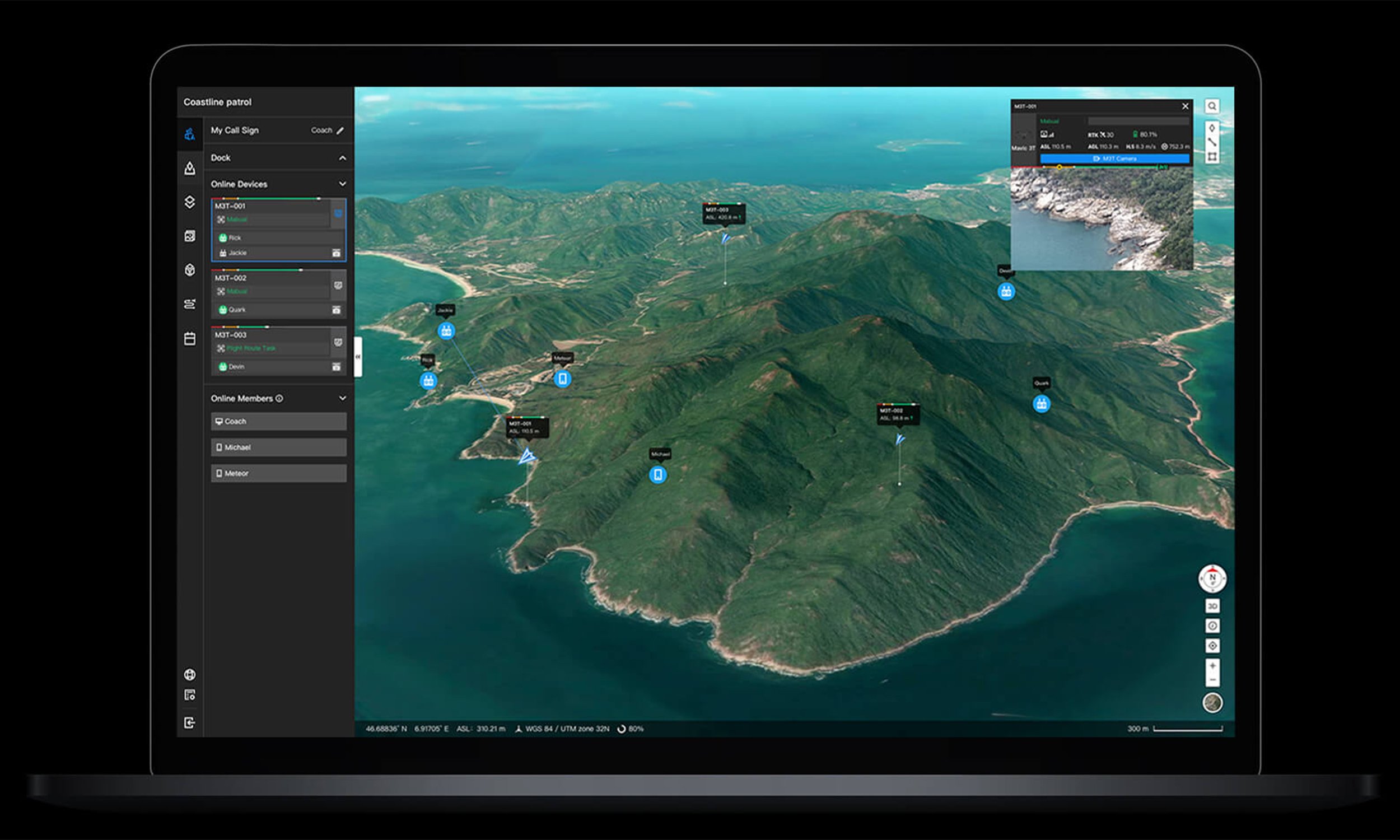This screenshot has height=840, width=1400.
Task: Select the M3T-002 device card
Action: pos(270,284)
